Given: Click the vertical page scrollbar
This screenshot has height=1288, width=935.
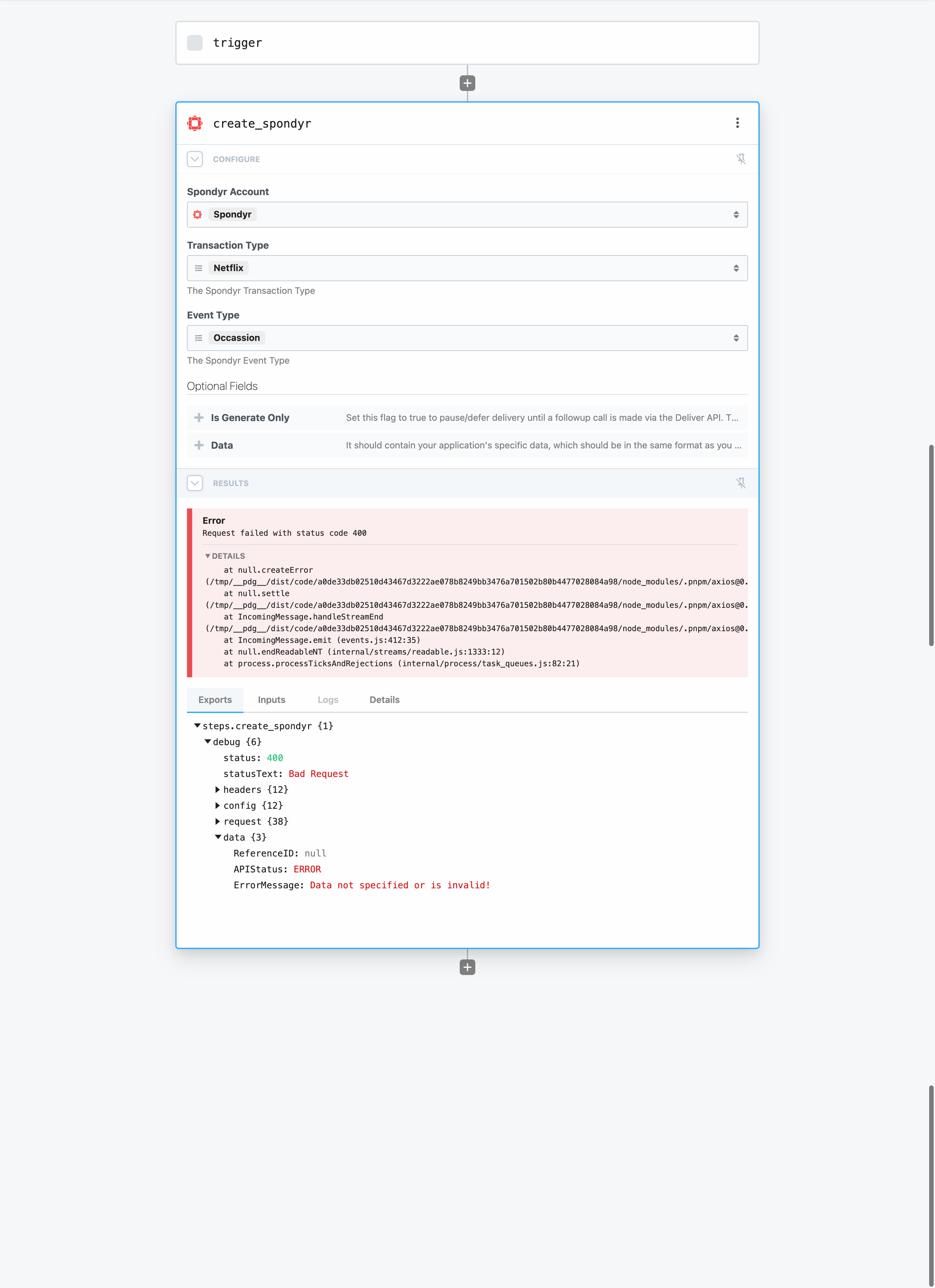Looking at the screenshot, I should 931,545.
